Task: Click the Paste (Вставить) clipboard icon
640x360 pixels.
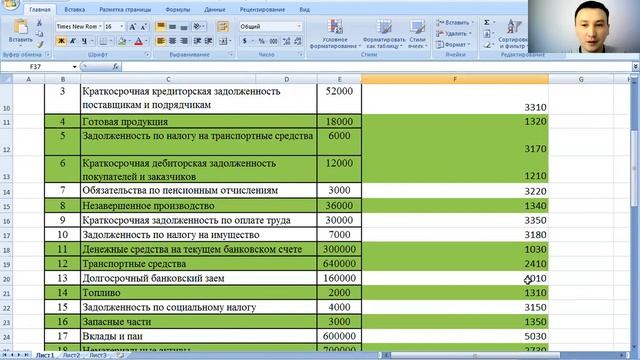Action: [20, 27]
